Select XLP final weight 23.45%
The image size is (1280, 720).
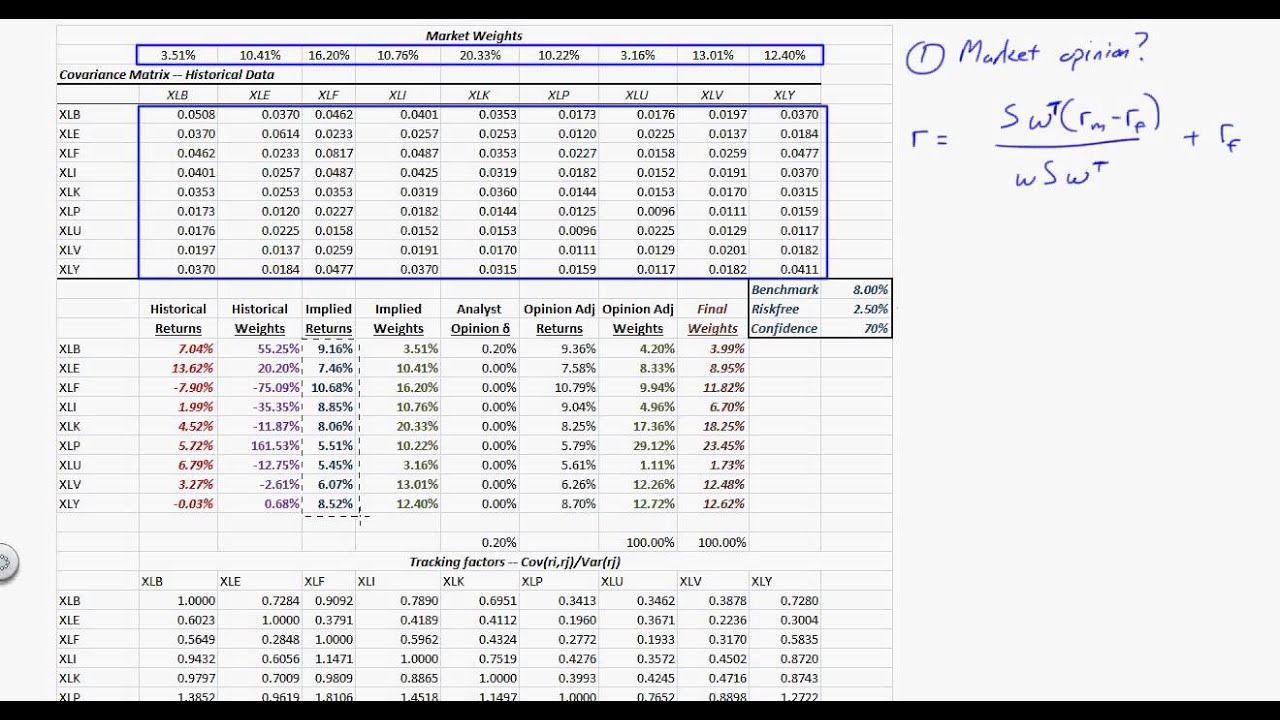point(724,445)
